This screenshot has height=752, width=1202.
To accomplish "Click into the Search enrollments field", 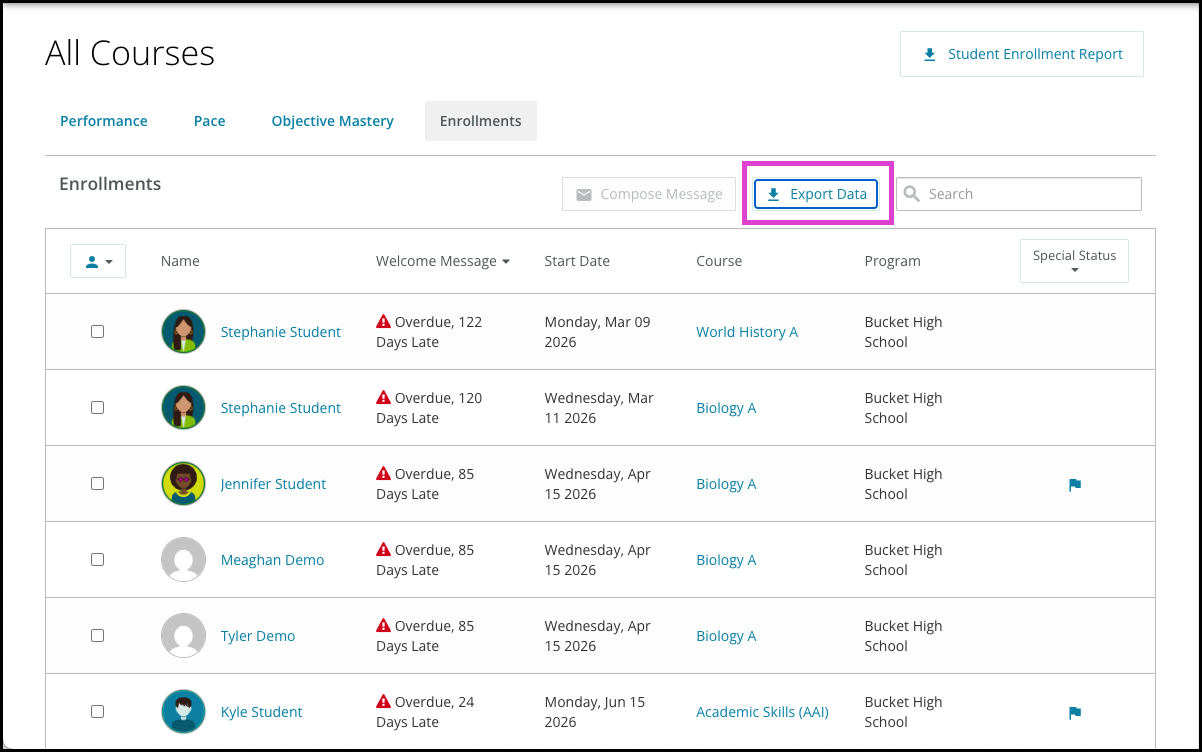I will [x=1019, y=194].
